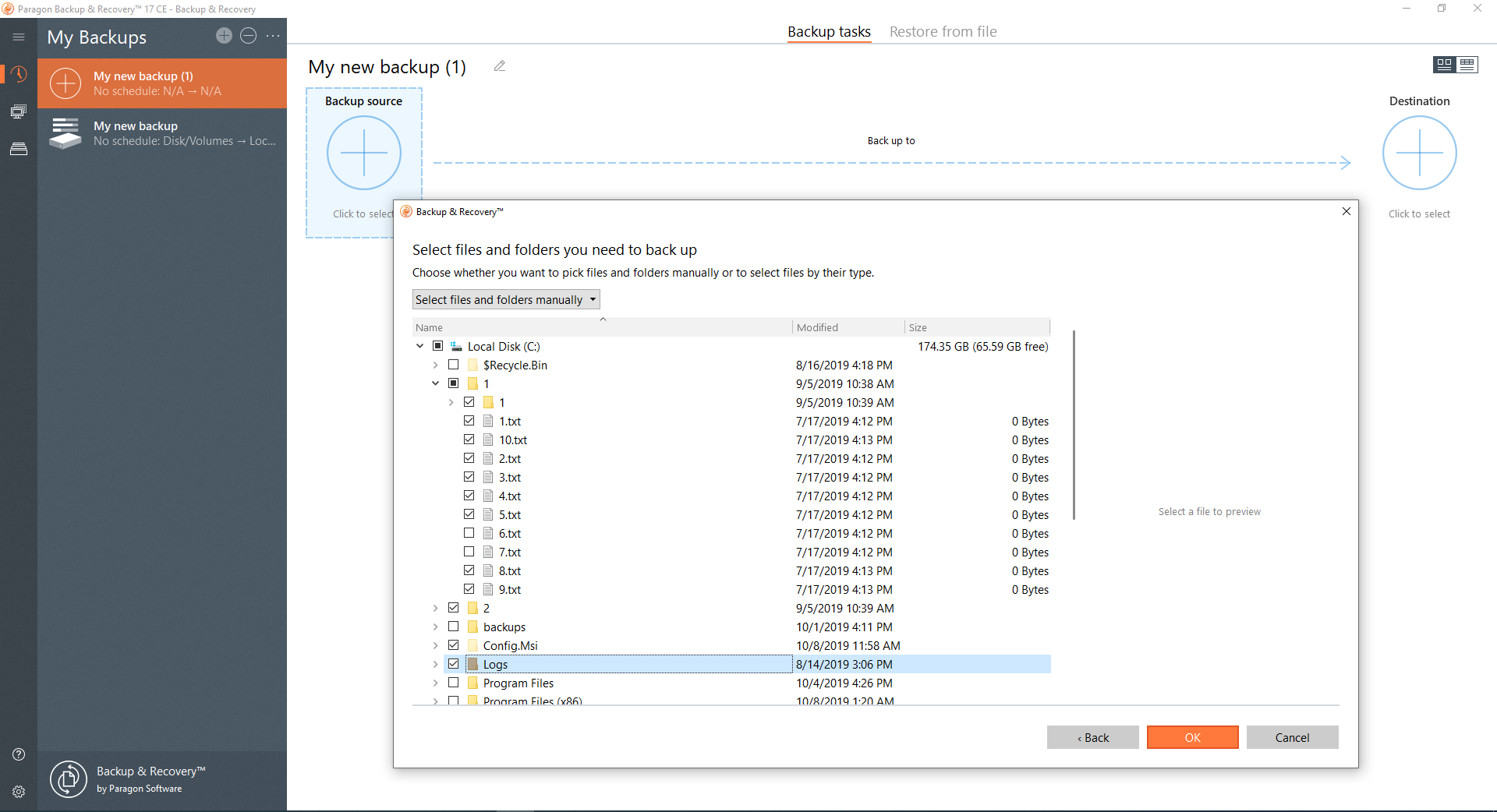This screenshot has width=1497, height=812.
Task: Select the 3.txt file name
Action: [x=510, y=477]
